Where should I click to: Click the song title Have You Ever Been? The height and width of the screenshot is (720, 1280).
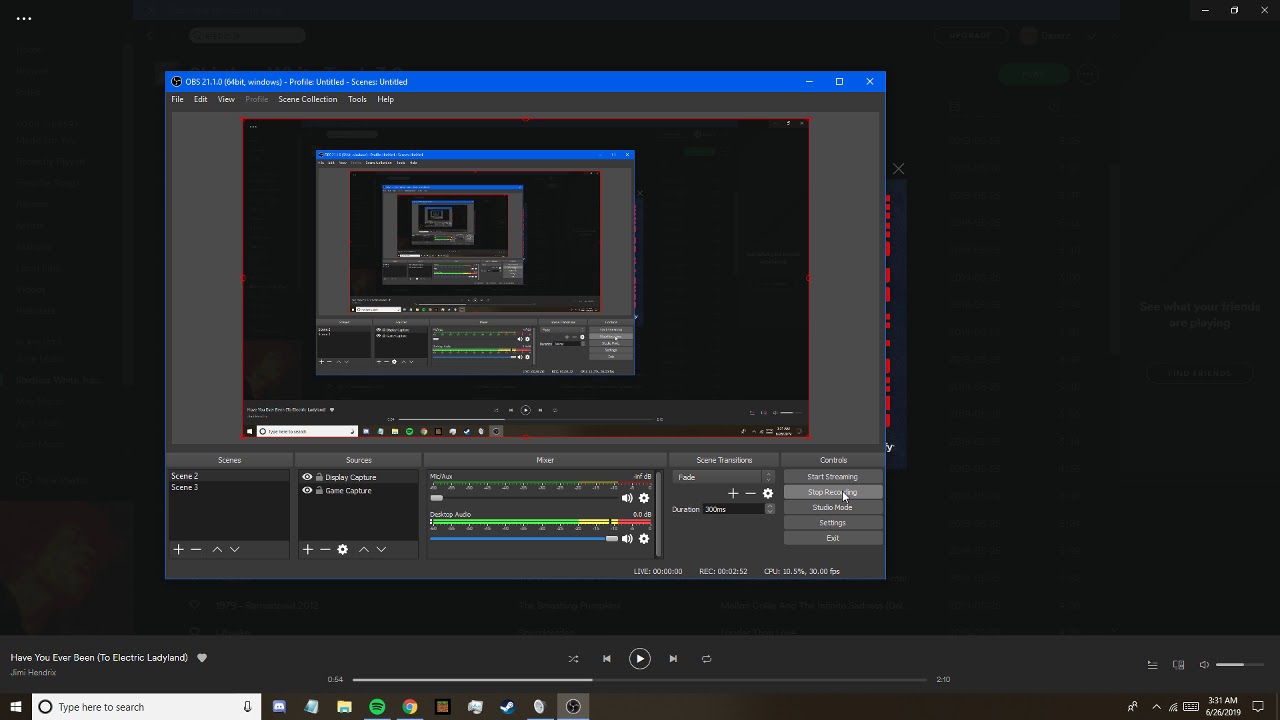99,658
